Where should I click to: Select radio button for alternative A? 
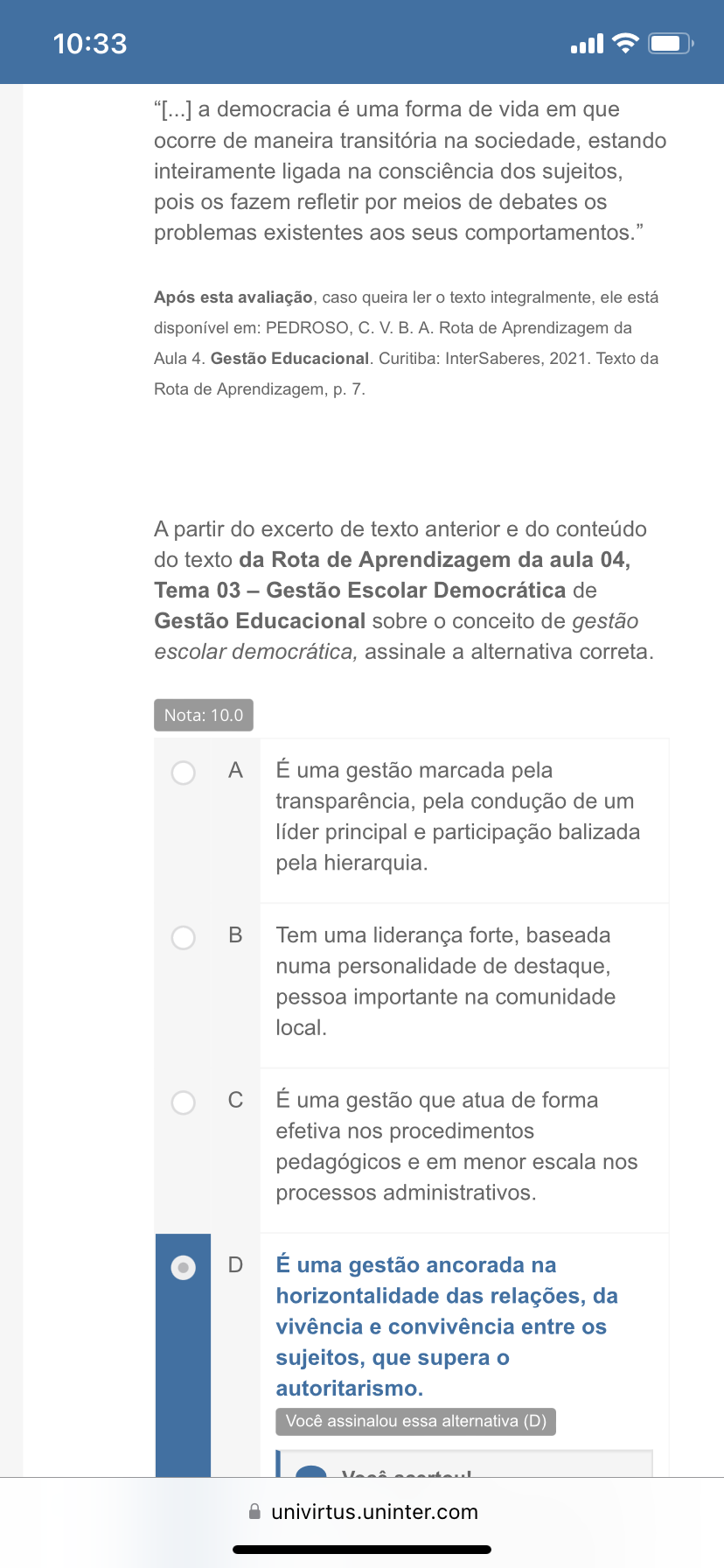coord(184,773)
